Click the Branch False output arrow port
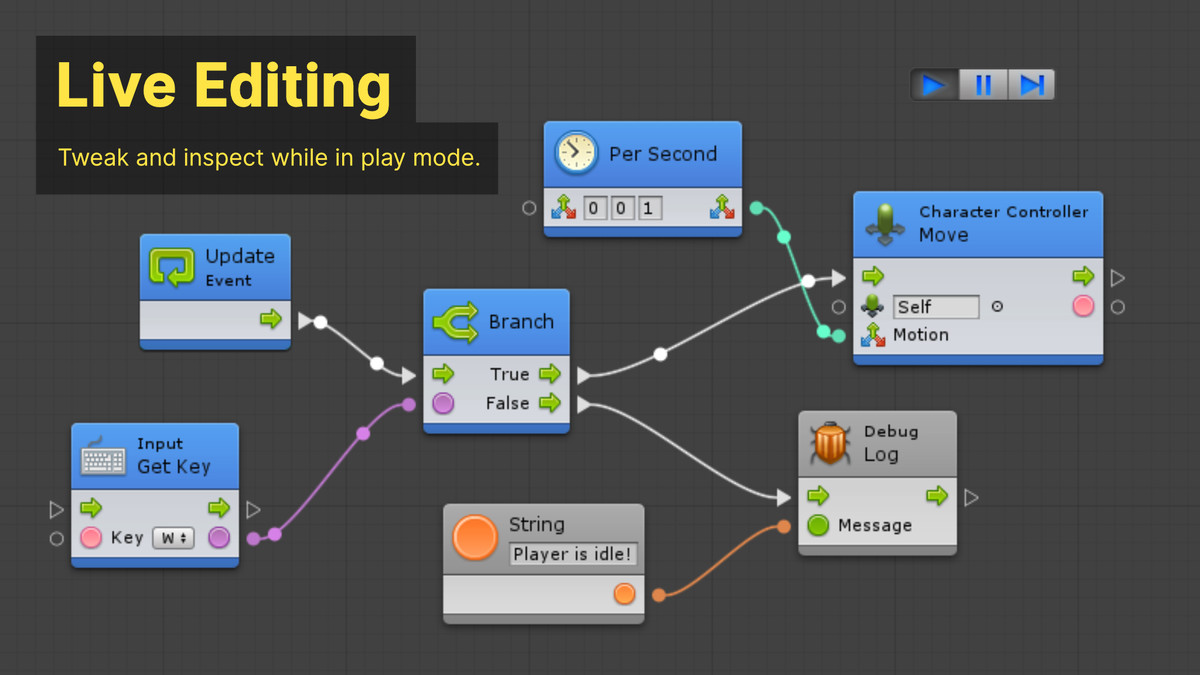The height and width of the screenshot is (675, 1200). (550, 403)
